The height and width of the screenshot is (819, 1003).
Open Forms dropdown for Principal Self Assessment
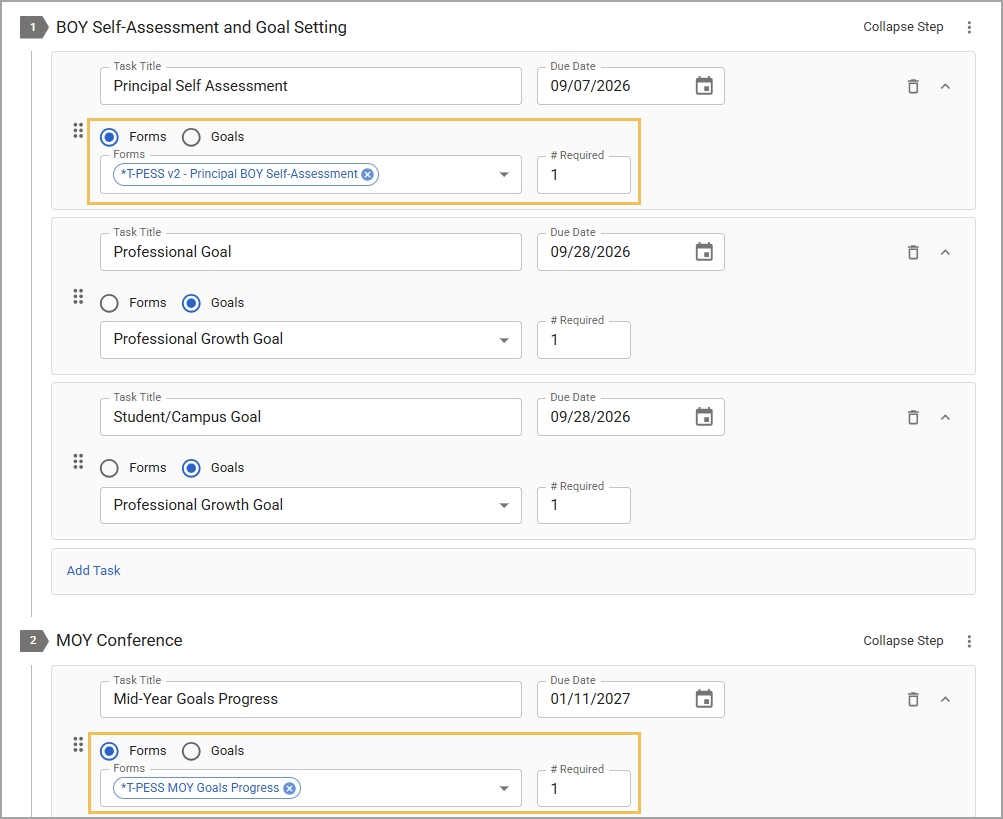click(504, 174)
